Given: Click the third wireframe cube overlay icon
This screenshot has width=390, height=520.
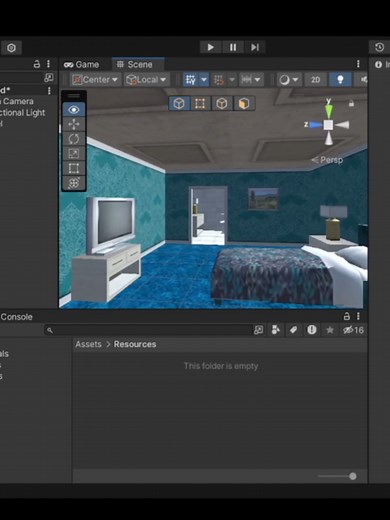Looking at the screenshot, I should [x=222, y=103].
